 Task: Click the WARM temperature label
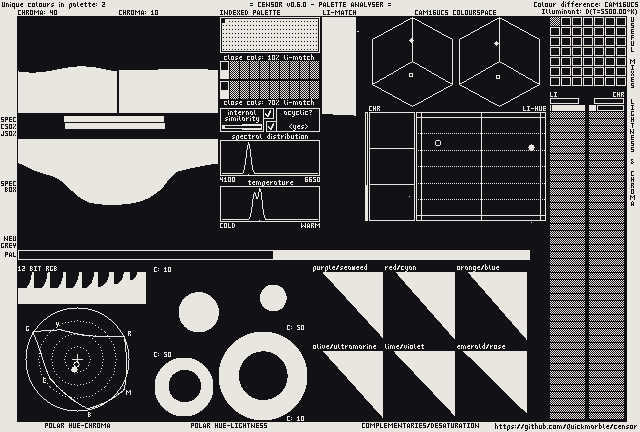310,225
